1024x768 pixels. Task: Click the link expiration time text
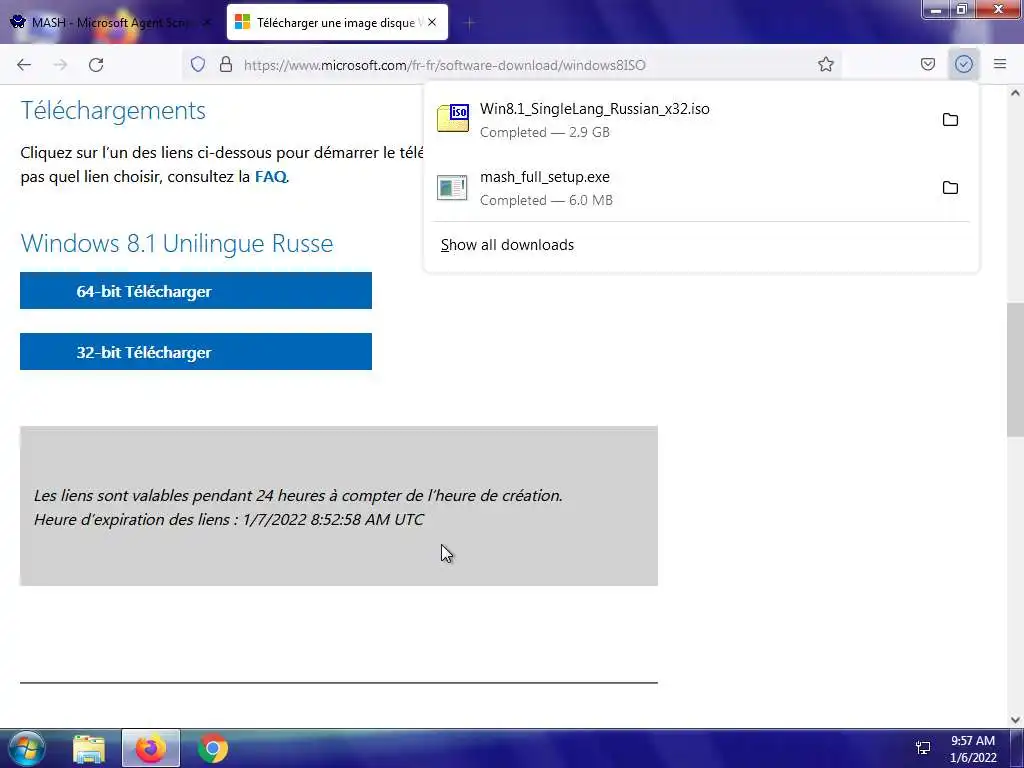(x=229, y=520)
